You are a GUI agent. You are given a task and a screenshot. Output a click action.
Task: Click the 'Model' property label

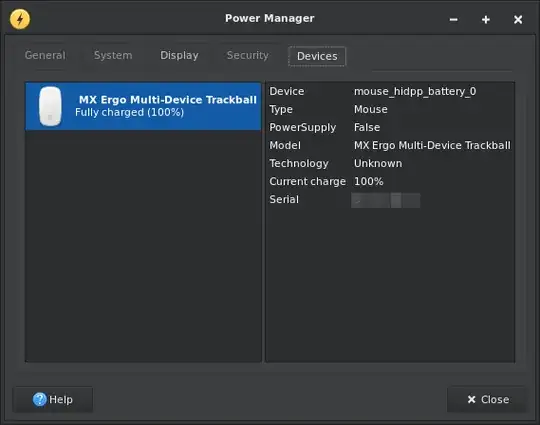(x=285, y=145)
